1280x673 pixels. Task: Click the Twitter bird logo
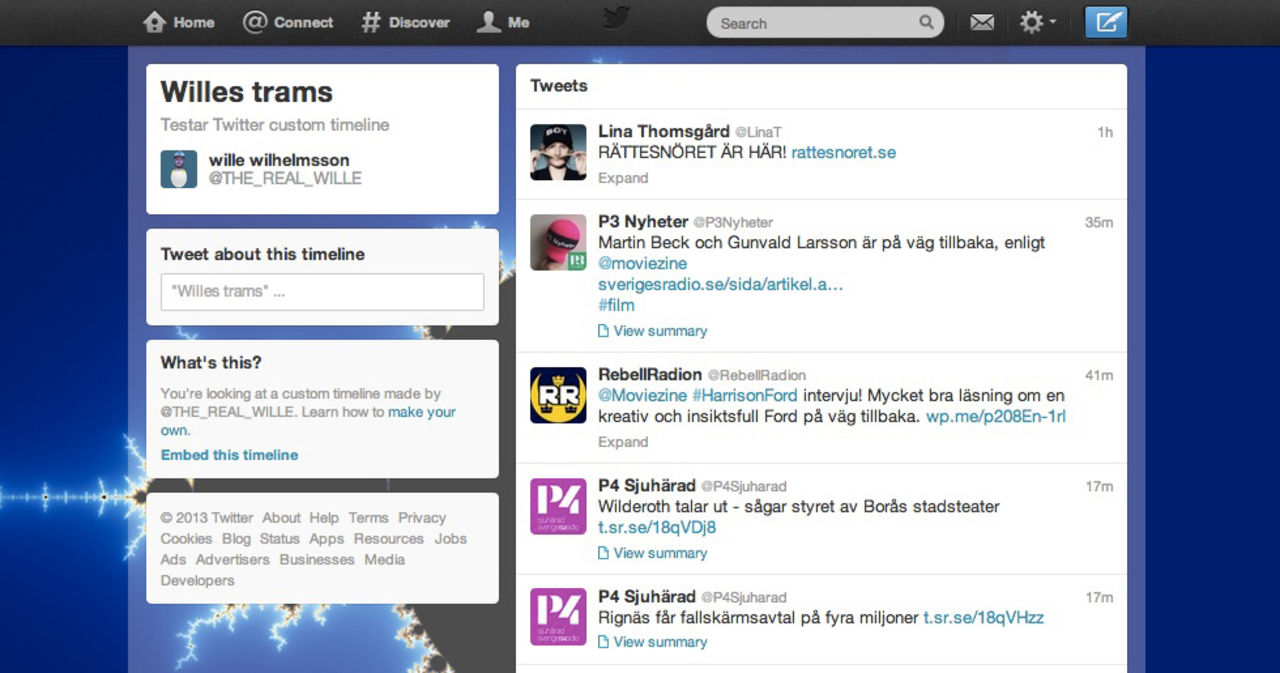(616, 20)
